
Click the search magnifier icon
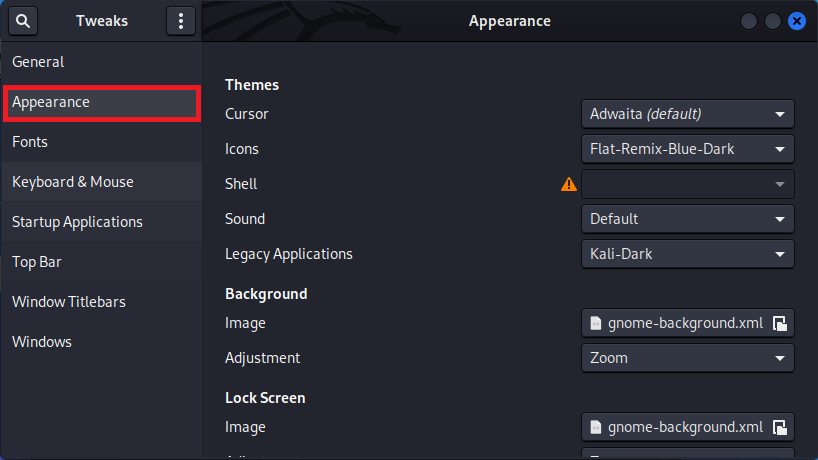pos(24,21)
